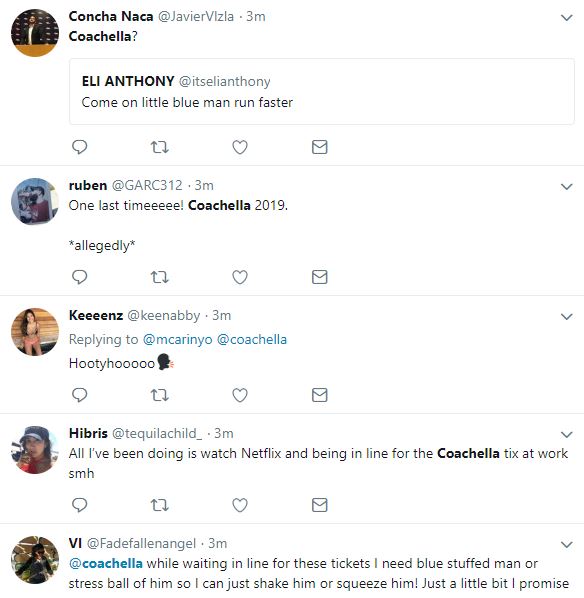Image resolution: width=584 pixels, height=598 pixels.
Task: Expand the menu chevron on ruben's tweet
Action: pyautogui.click(x=567, y=186)
